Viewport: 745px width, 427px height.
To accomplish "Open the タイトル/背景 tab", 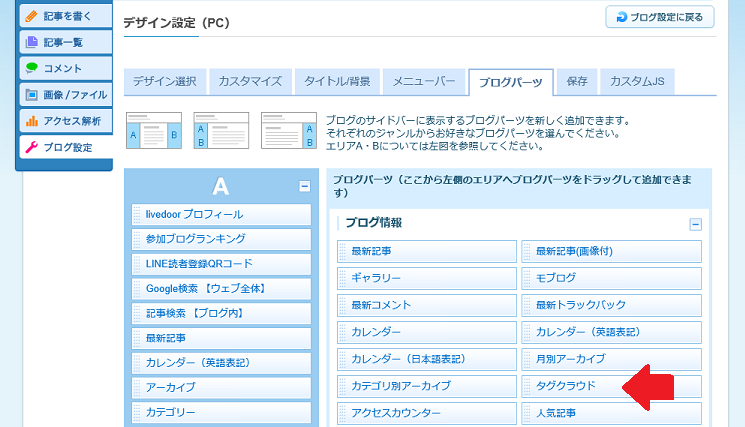I will tap(337, 82).
